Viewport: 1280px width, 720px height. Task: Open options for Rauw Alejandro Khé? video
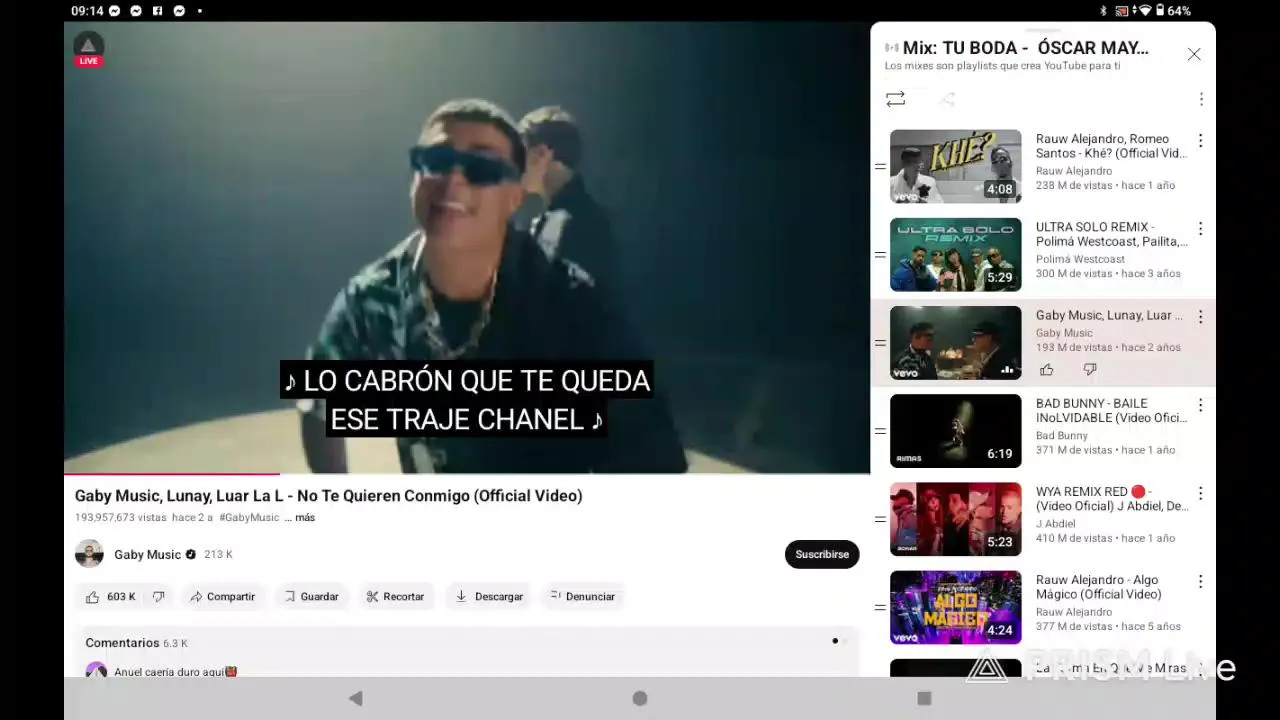coord(1200,141)
